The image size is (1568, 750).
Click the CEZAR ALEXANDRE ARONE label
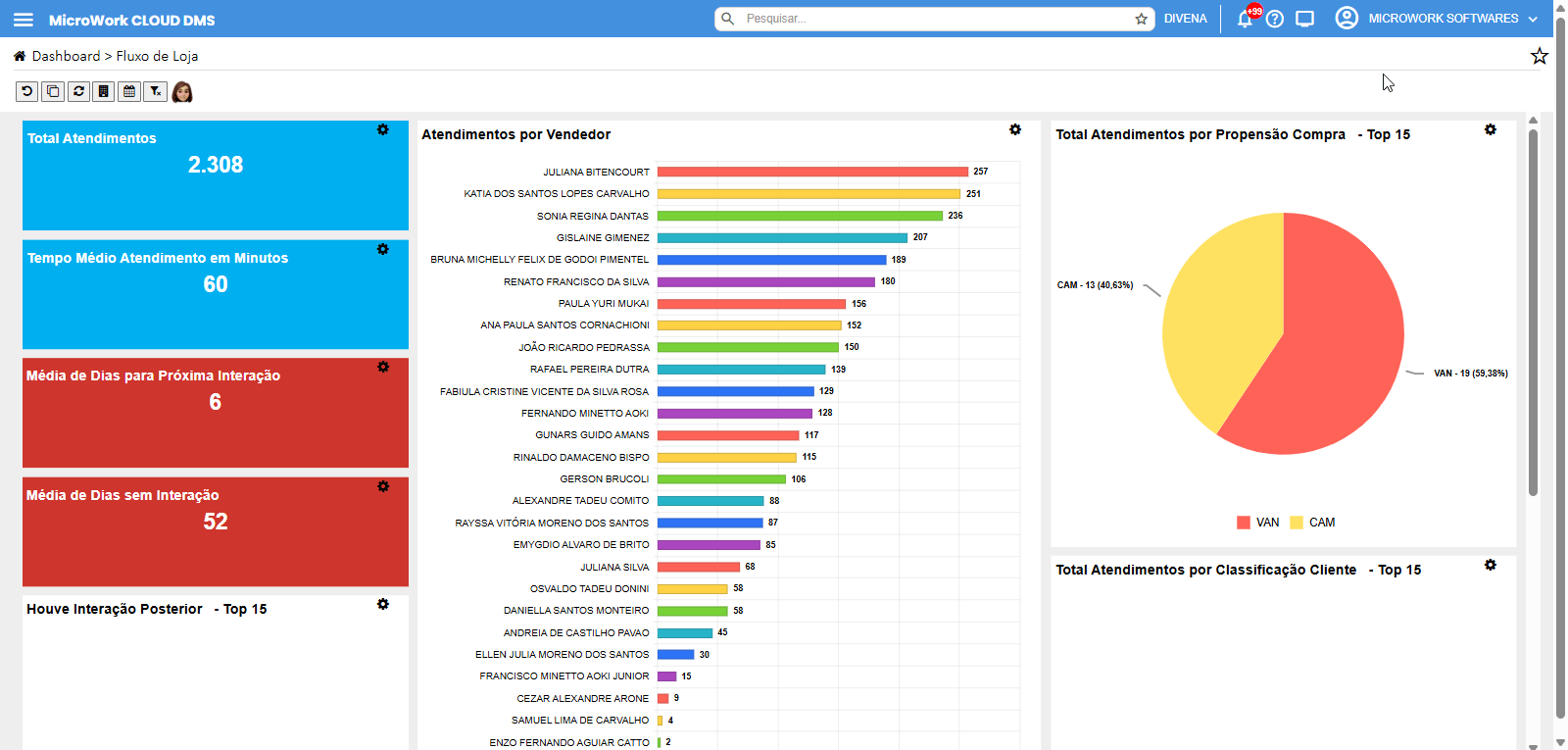click(583, 699)
